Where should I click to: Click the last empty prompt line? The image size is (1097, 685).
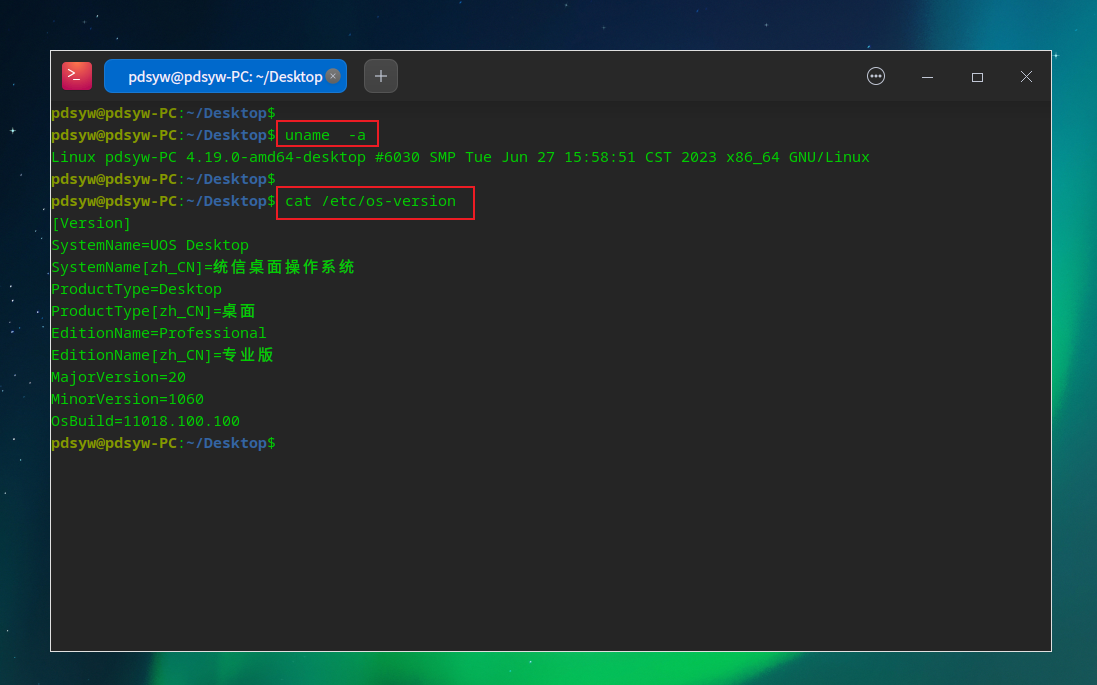pyautogui.click(x=163, y=444)
